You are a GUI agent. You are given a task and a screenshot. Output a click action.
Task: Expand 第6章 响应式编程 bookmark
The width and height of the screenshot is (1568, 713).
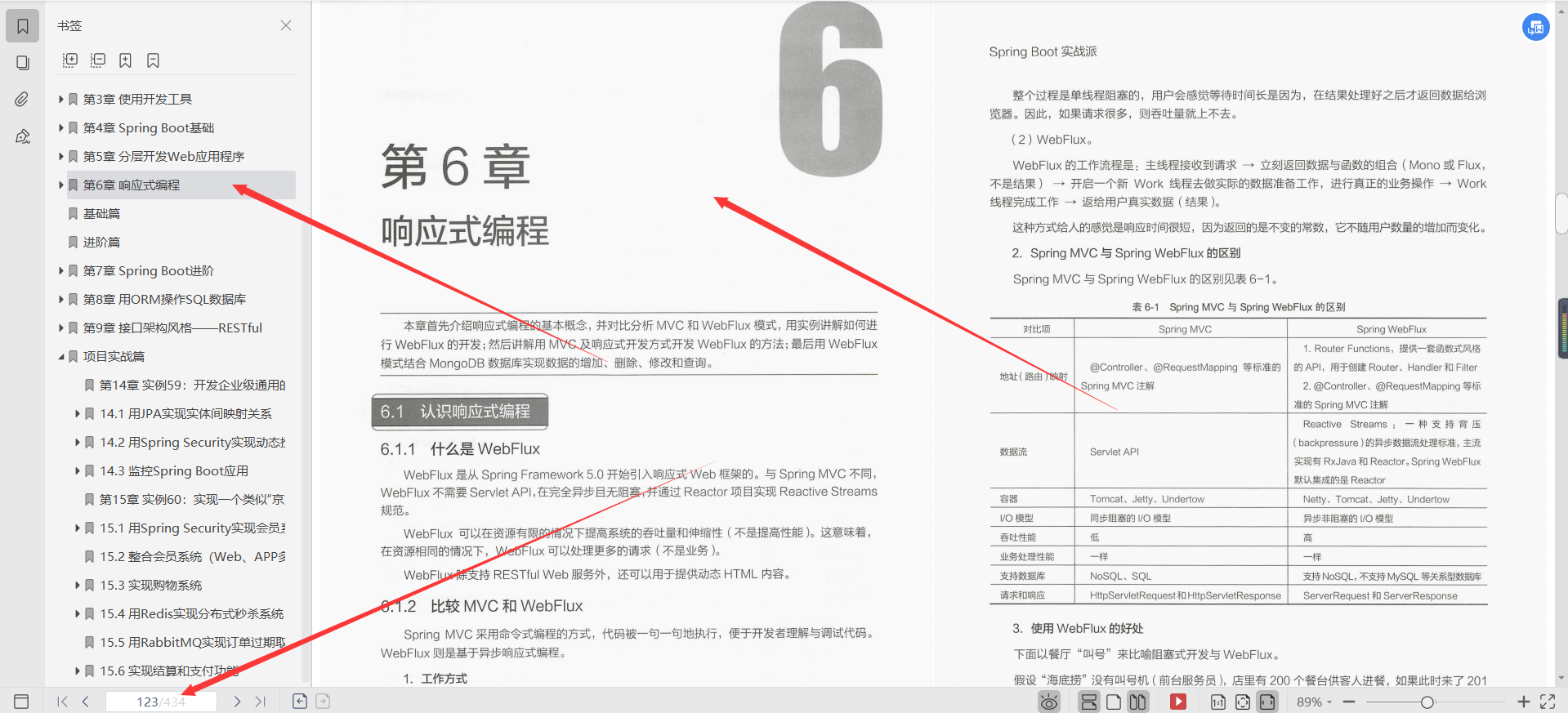pyautogui.click(x=61, y=185)
